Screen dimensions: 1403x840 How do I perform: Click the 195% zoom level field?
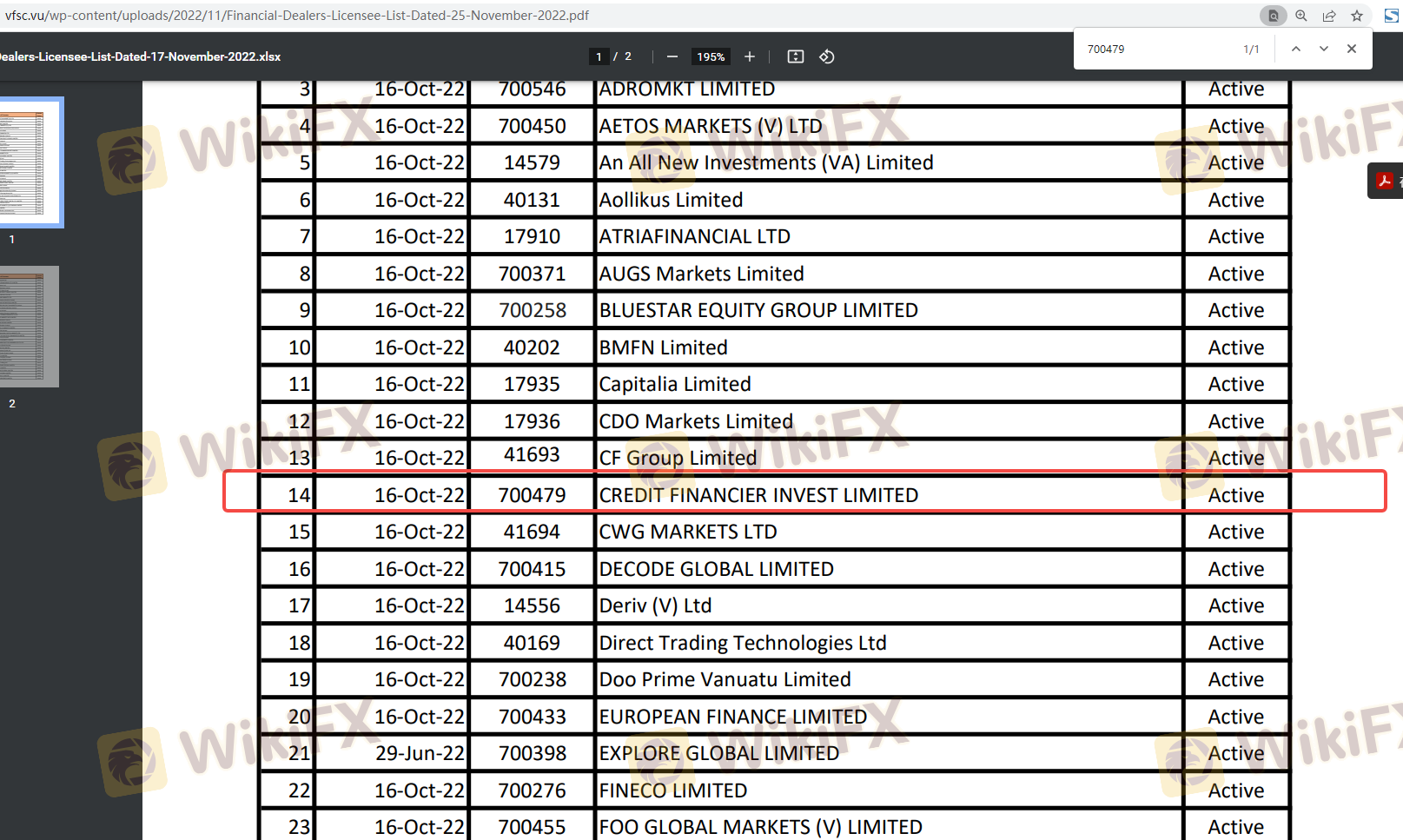[x=711, y=56]
